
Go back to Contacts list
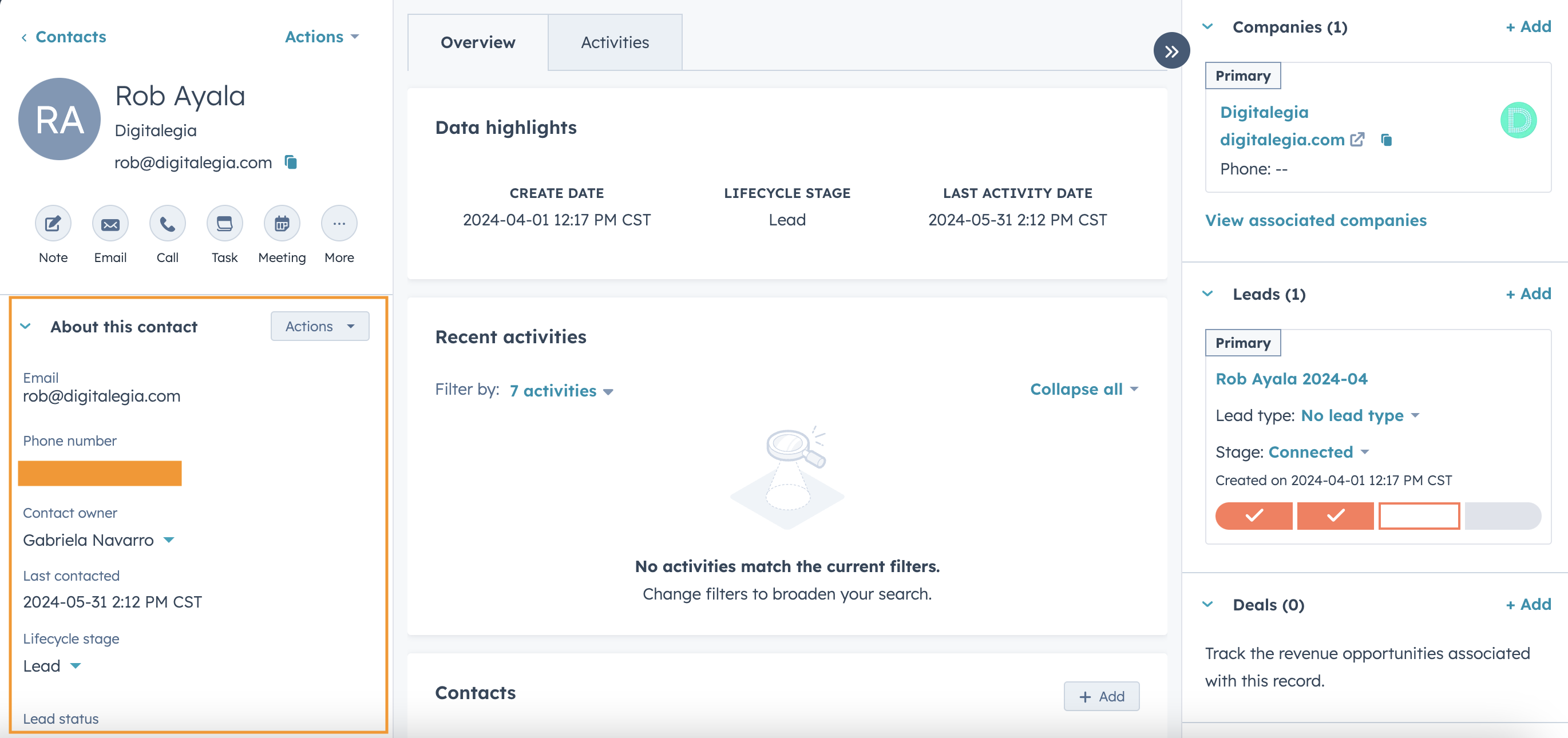pyautogui.click(x=64, y=37)
